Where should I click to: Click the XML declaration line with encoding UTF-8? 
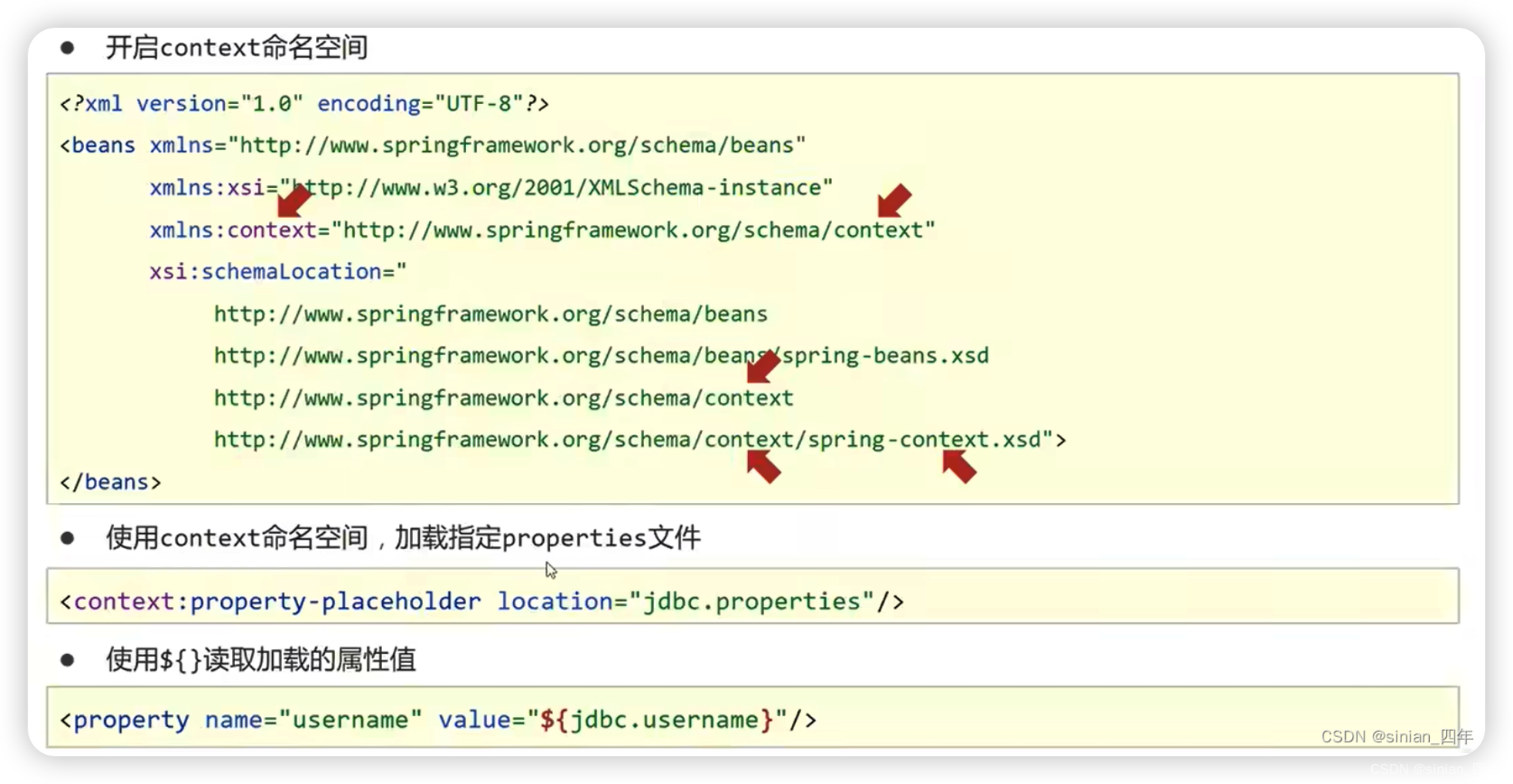[x=304, y=103]
